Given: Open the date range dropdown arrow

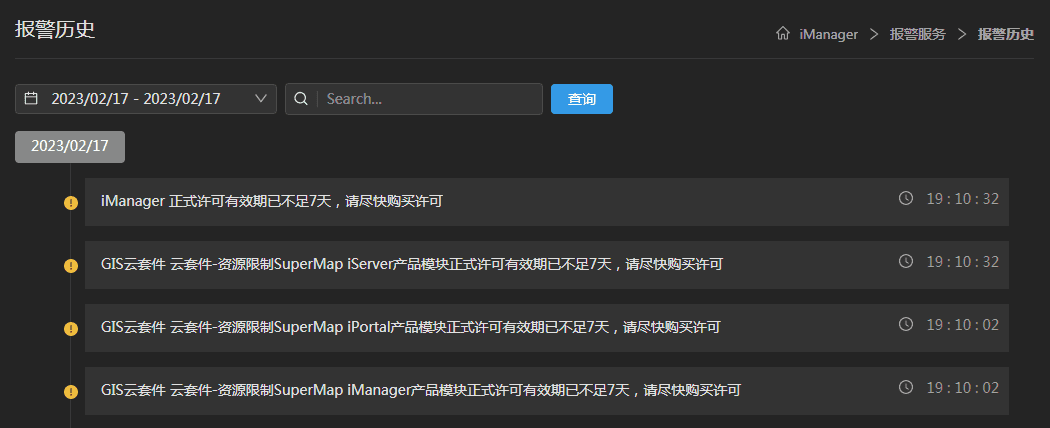Looking at the screenshot, I should [x=261, y=99].
